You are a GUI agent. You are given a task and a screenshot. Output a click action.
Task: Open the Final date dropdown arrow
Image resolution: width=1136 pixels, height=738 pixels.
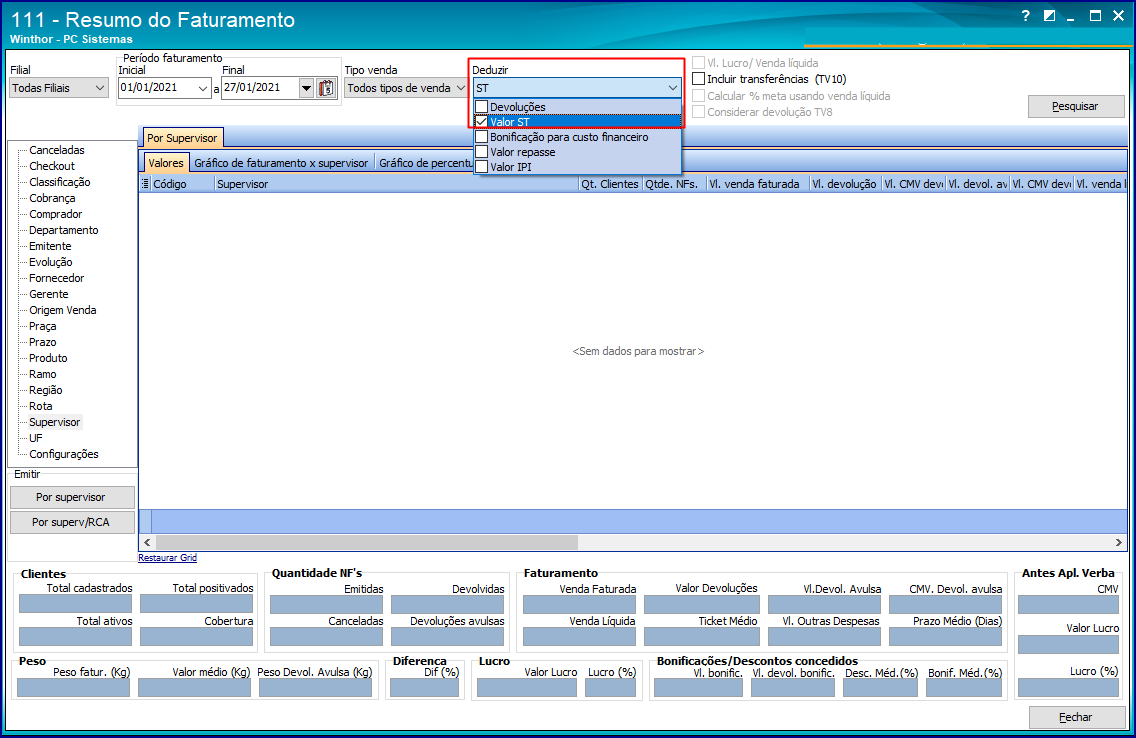click(x=306, y=88)
